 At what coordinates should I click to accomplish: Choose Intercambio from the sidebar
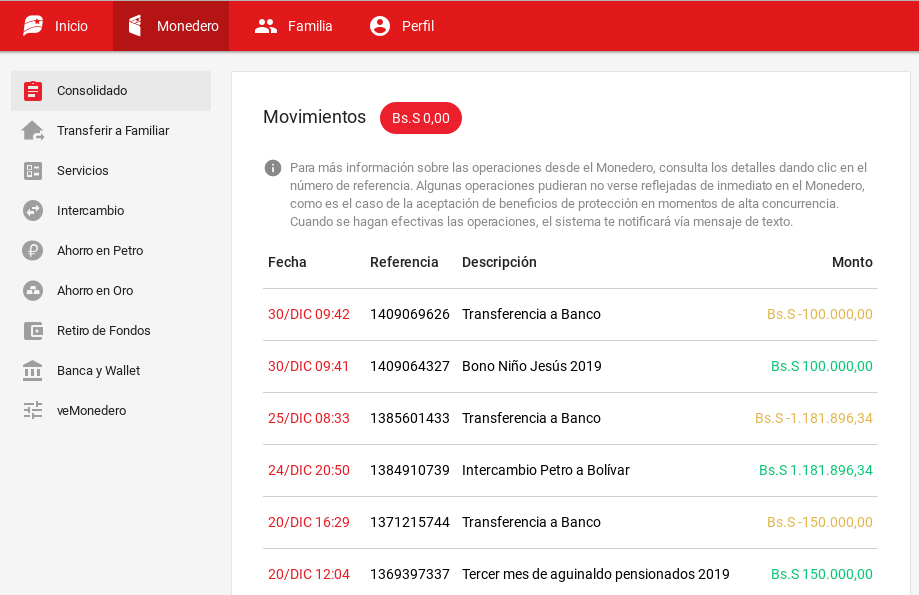click(x=111, y=210)
